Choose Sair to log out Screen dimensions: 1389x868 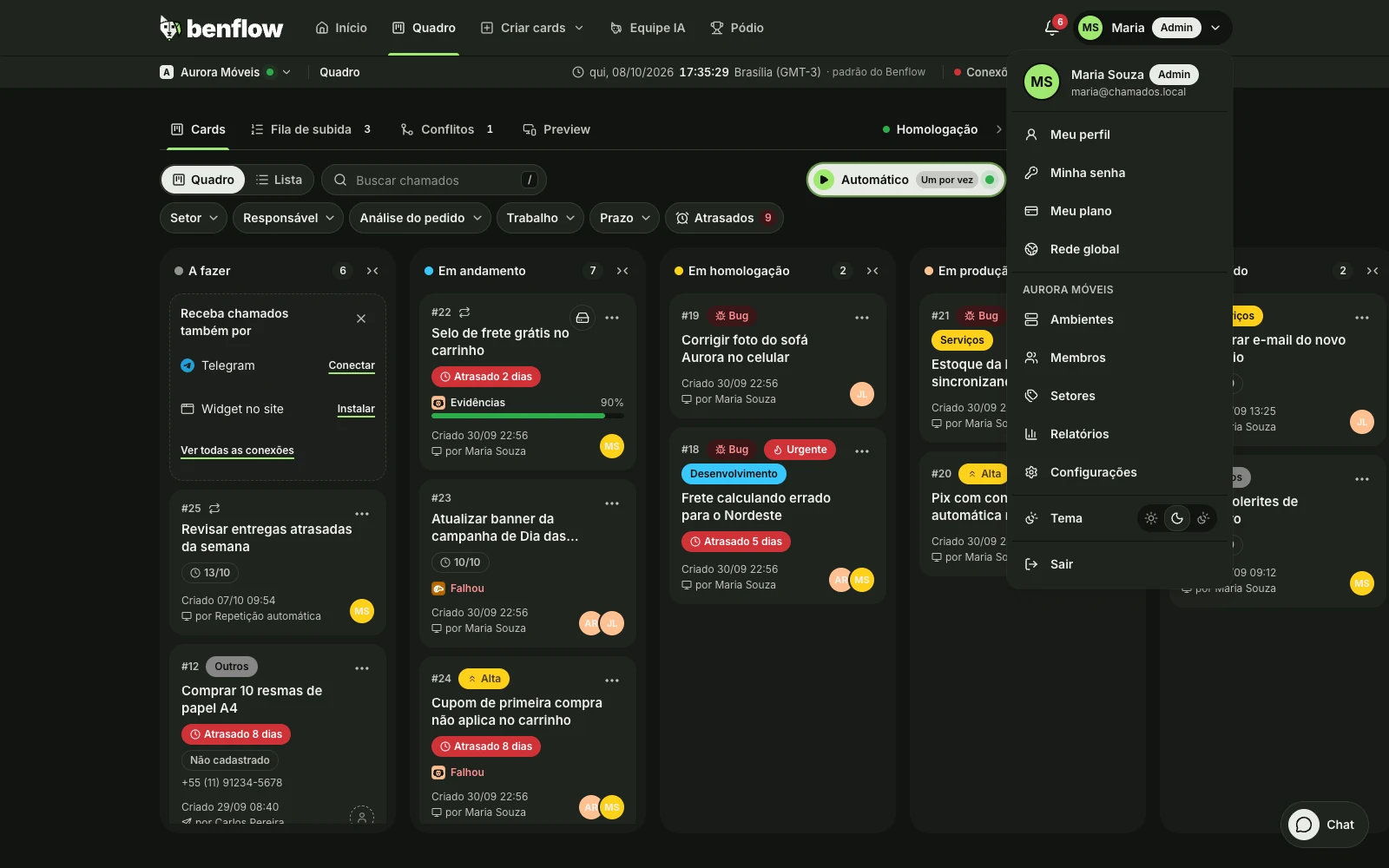click(1120, 564)
